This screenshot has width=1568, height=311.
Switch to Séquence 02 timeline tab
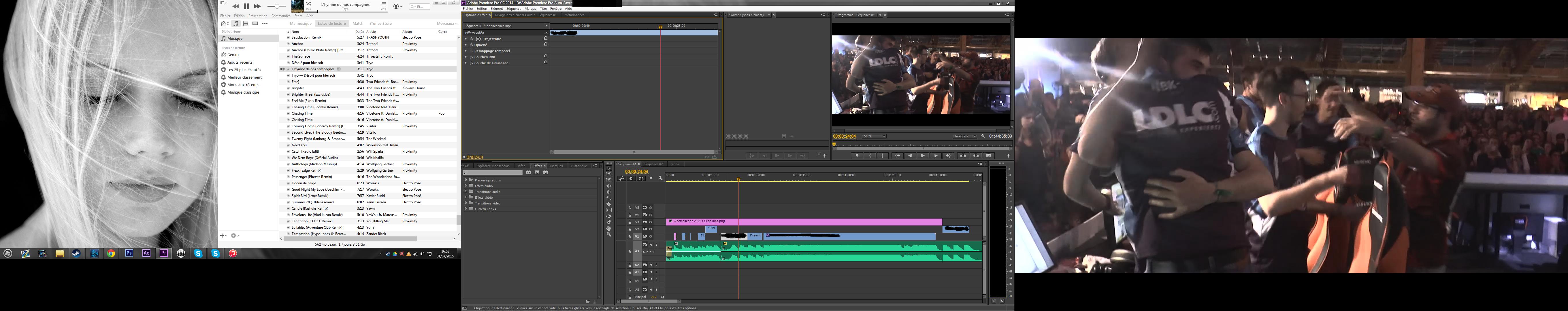pos(653,164)
